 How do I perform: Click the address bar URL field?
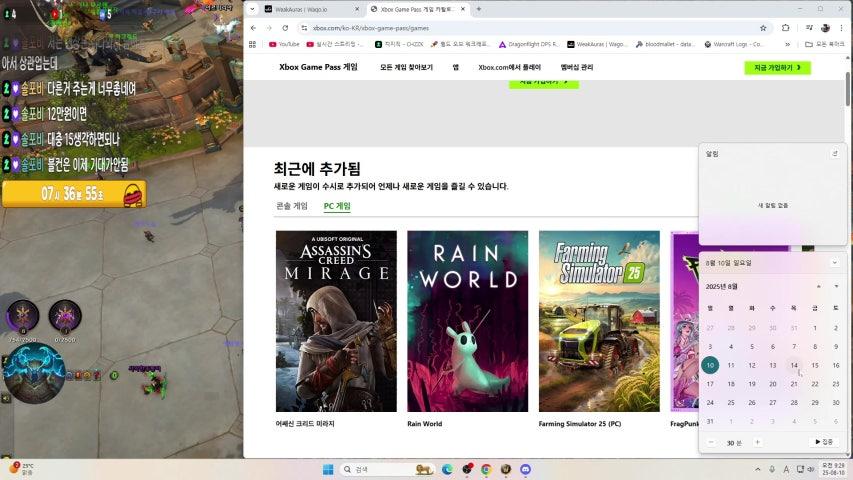[533, 28]
